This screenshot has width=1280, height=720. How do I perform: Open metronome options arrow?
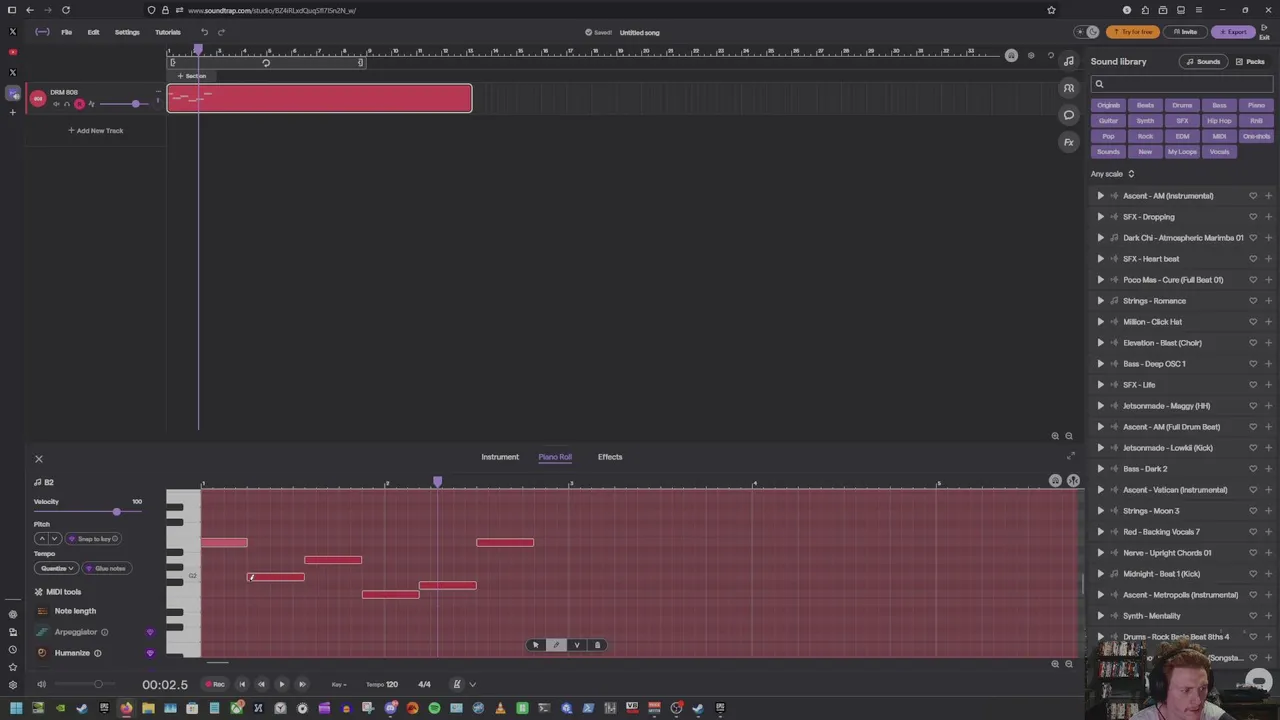pos(473,685)
